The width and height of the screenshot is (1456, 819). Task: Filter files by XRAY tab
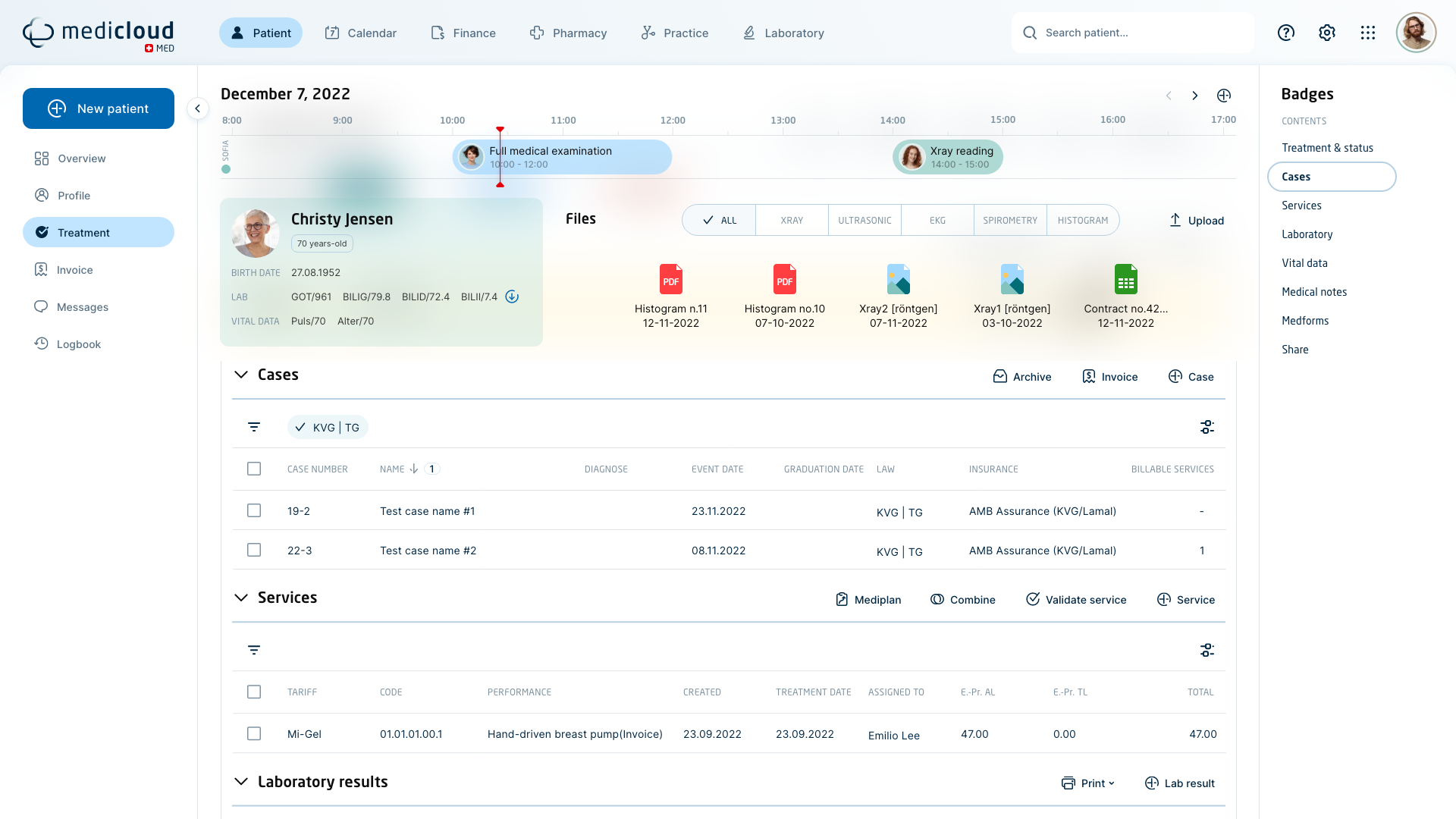[x=792, y=220]
